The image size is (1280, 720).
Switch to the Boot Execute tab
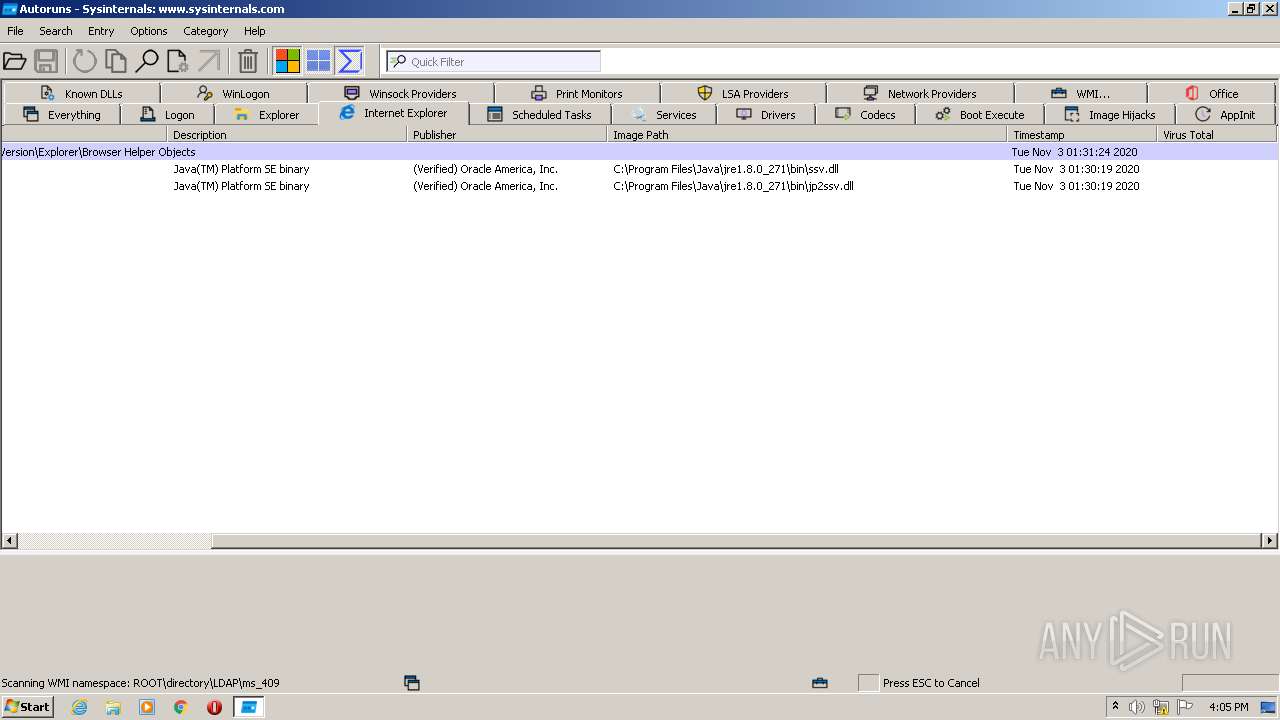pos(980,114)
